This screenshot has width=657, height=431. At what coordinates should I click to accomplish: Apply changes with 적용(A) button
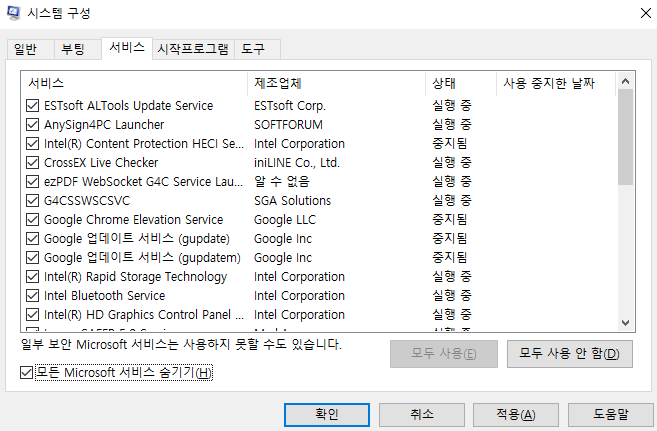point(516,415)
